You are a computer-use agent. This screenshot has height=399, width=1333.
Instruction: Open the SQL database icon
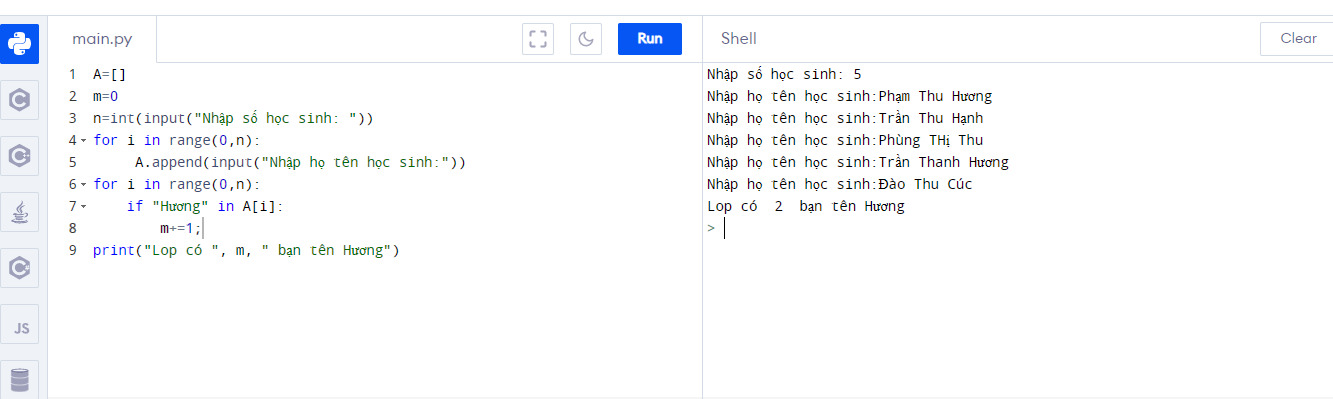point(20,380)
